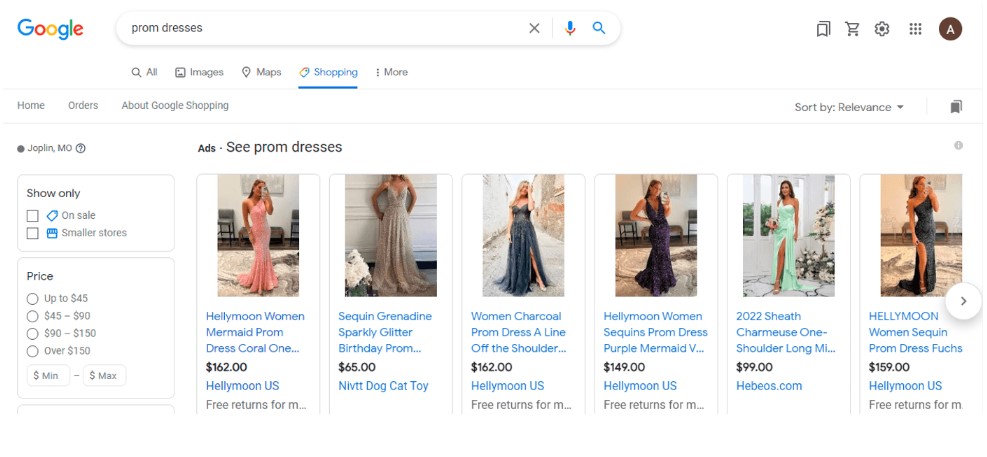987x457 pixels.
Task: Select Up to $45 price option
Action: coord(33,298)
